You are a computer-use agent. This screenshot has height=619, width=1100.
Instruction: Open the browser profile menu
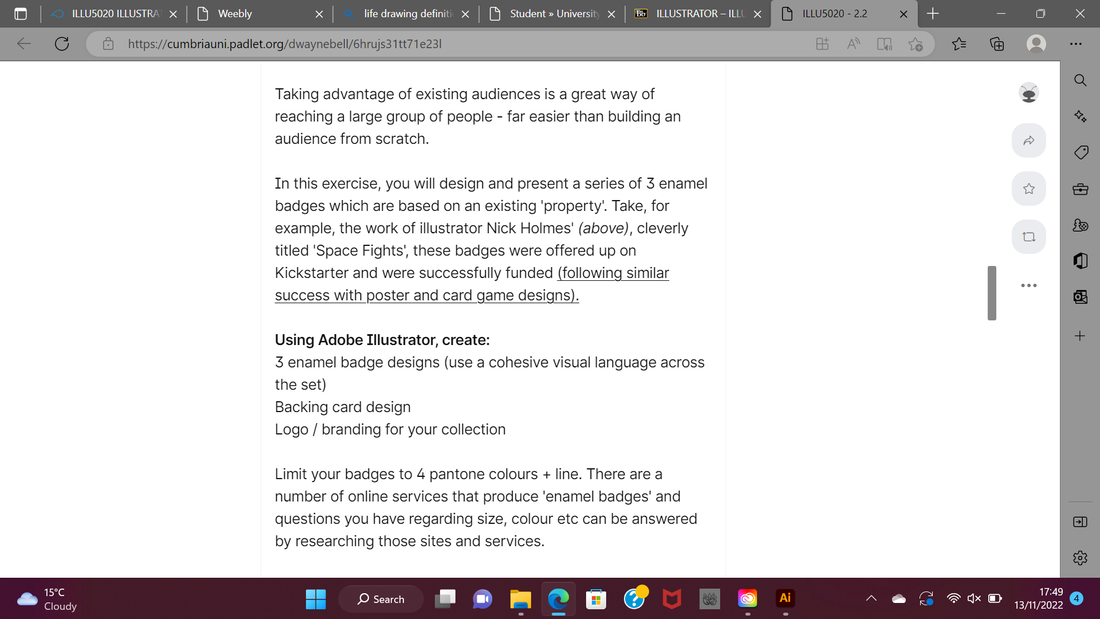click(x=1036, y=44)
